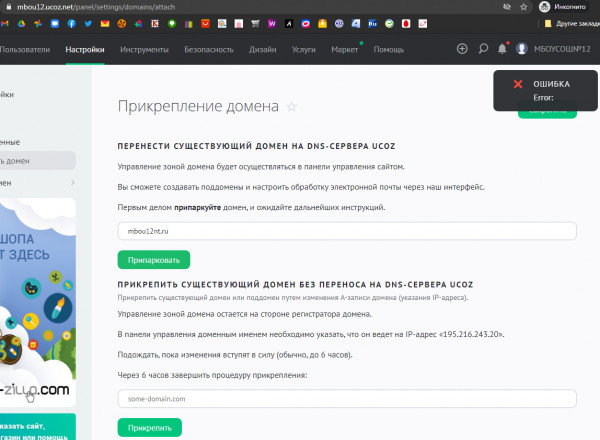Bookmark this page with the star icon
The image size is (600, 440).
click(523, 7)
